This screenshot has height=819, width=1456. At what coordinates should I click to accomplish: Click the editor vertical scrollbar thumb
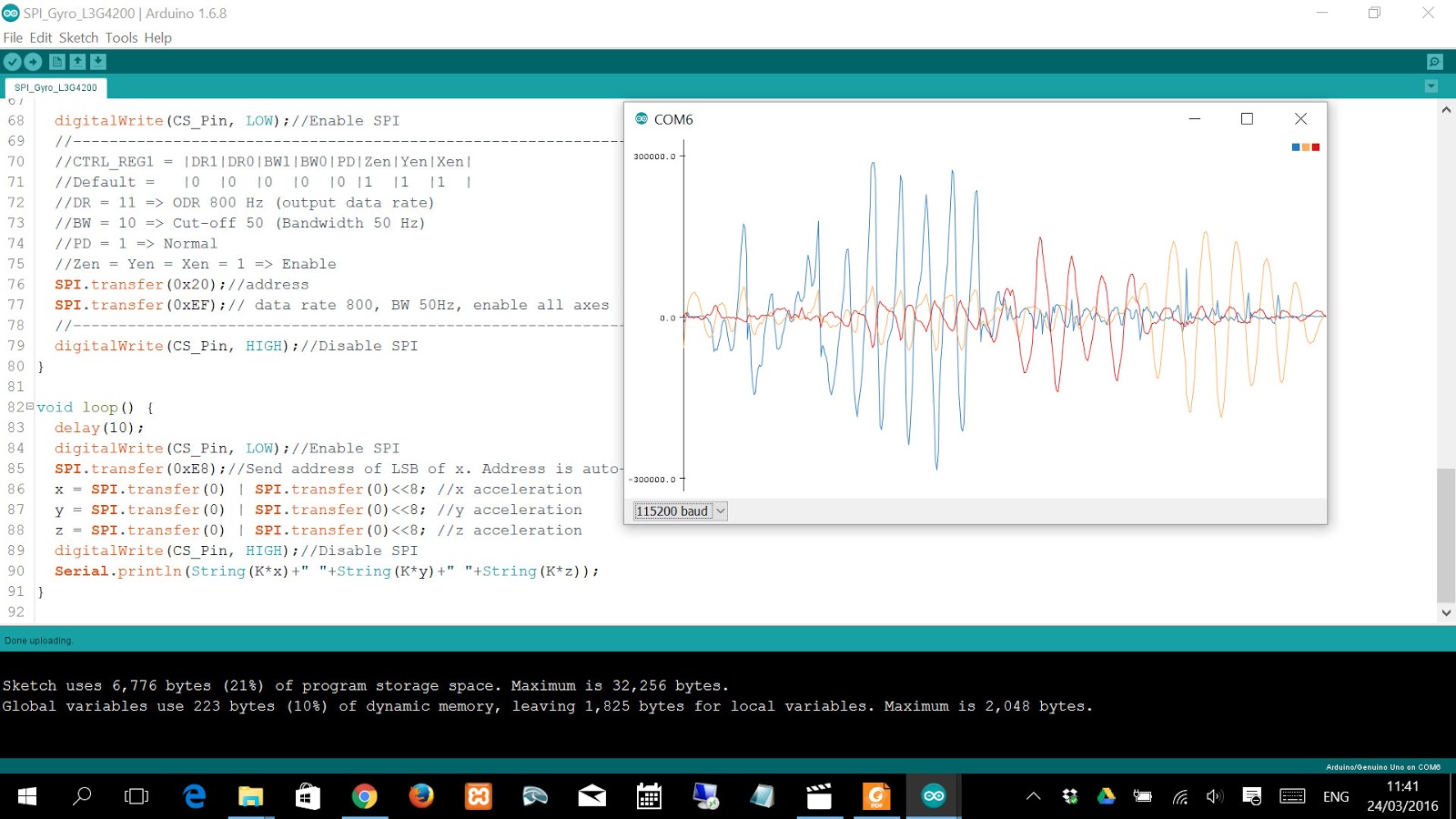pos(1446,536)
